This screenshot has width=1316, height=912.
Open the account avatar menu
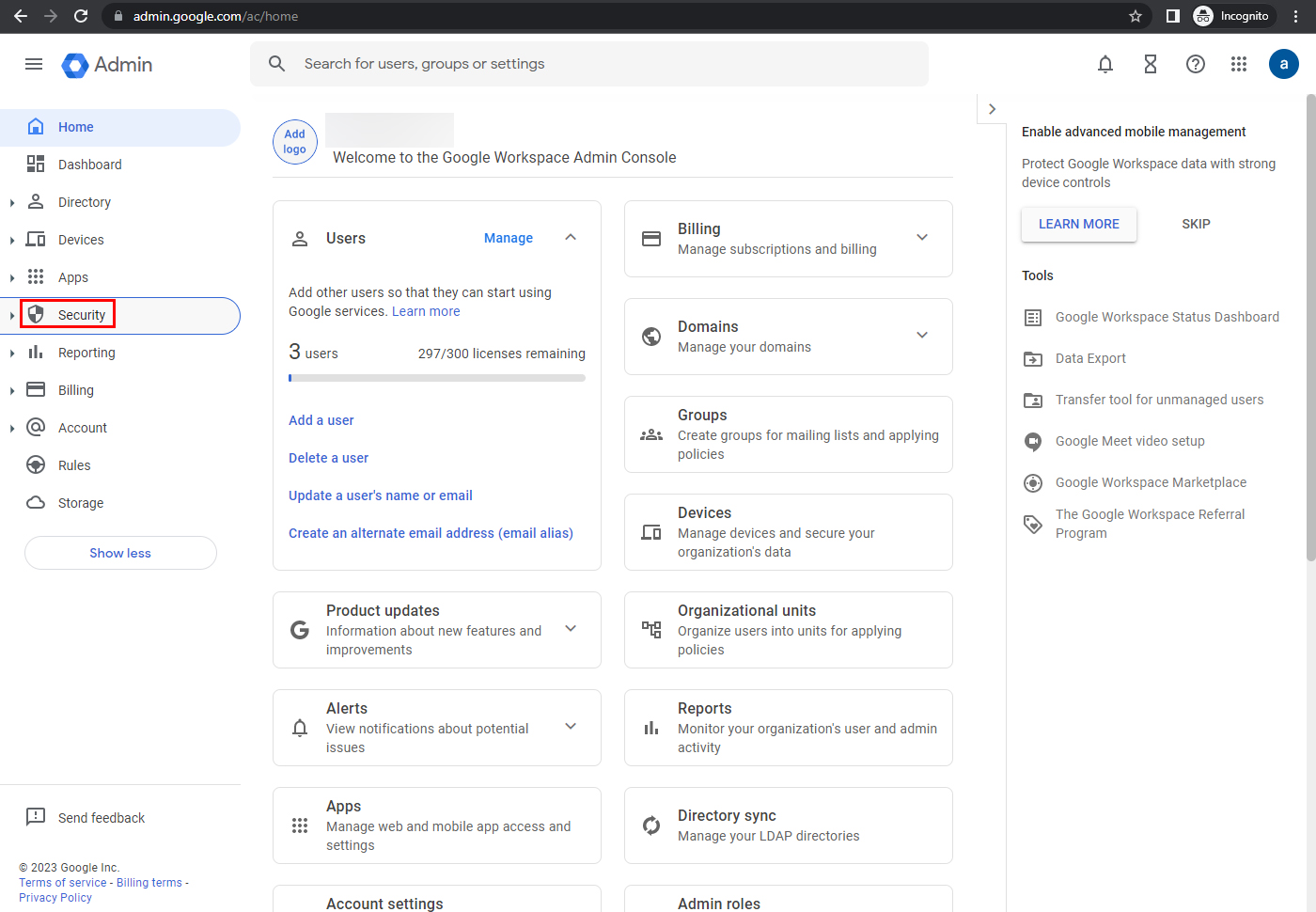[x=1284, y=64]
